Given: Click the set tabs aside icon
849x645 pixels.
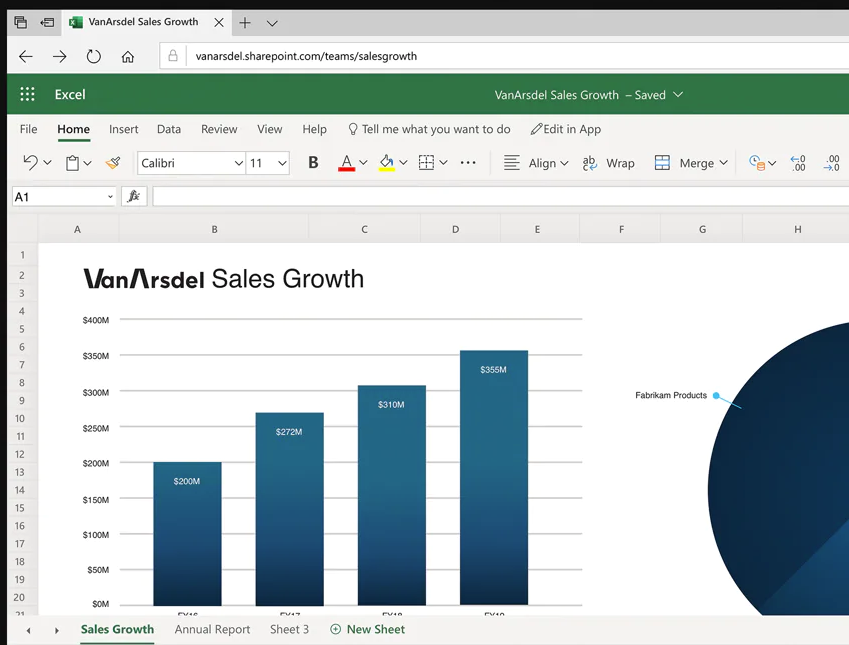Looking at the screenshot, I should (x=48, y=22).
